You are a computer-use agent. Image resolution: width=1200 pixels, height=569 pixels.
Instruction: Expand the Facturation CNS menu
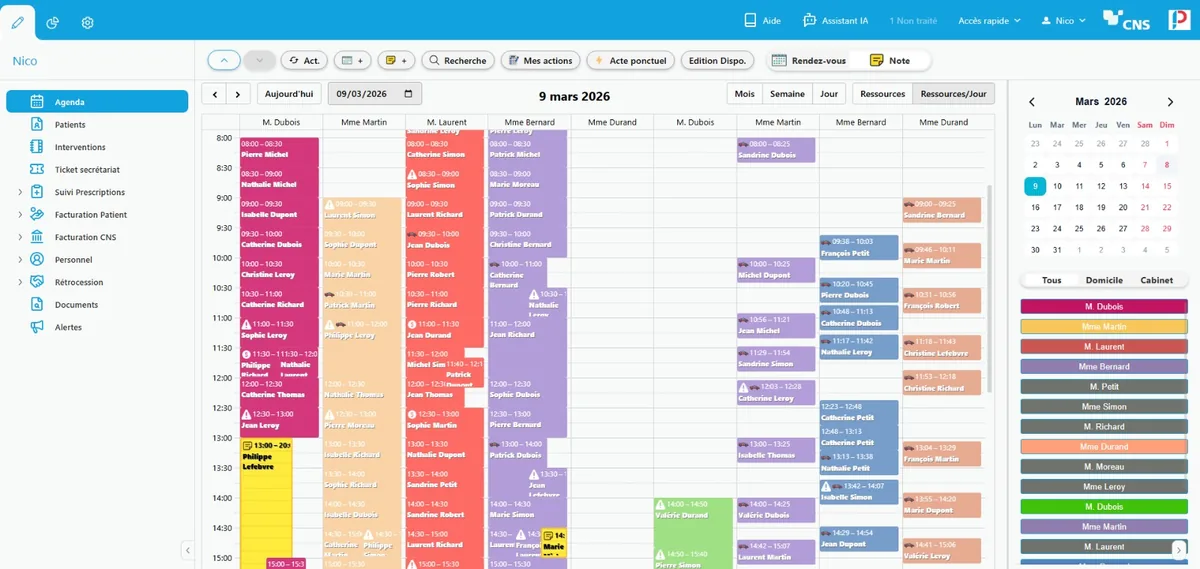coord(20,237)
